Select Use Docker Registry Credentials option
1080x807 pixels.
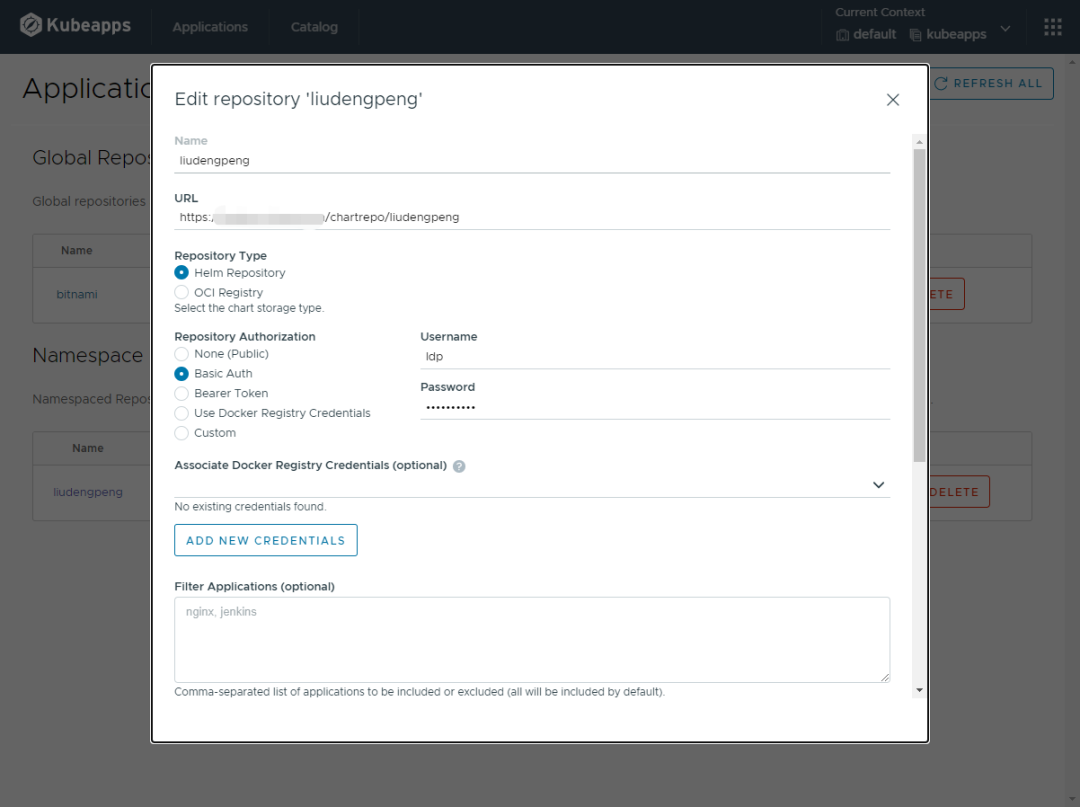(182, 413)
